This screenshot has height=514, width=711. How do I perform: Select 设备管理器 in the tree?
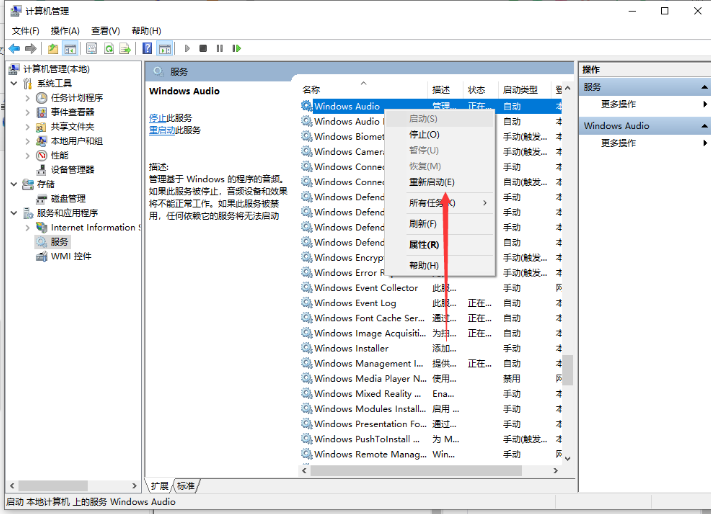[79, 170]
